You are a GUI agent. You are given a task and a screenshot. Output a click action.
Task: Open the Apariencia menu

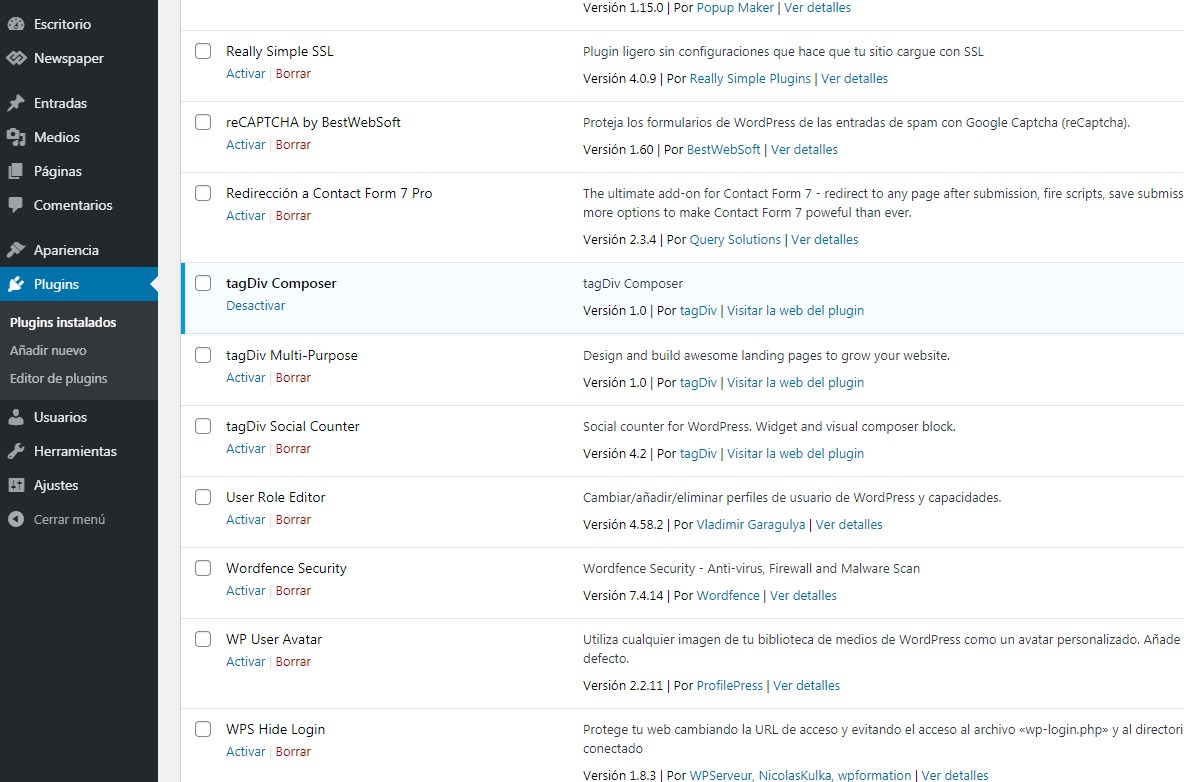(x=79, y=250)
